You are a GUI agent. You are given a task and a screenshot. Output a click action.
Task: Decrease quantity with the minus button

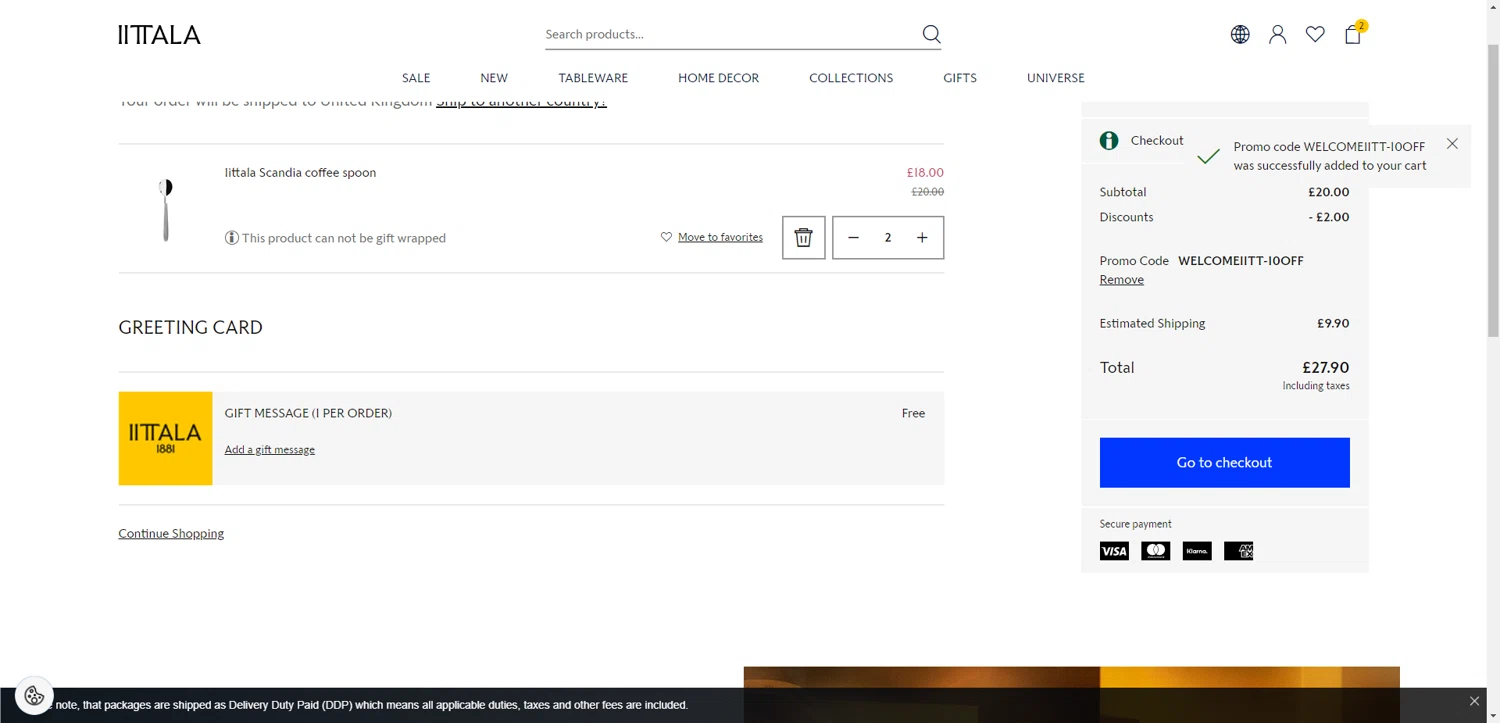click(853, 237)
